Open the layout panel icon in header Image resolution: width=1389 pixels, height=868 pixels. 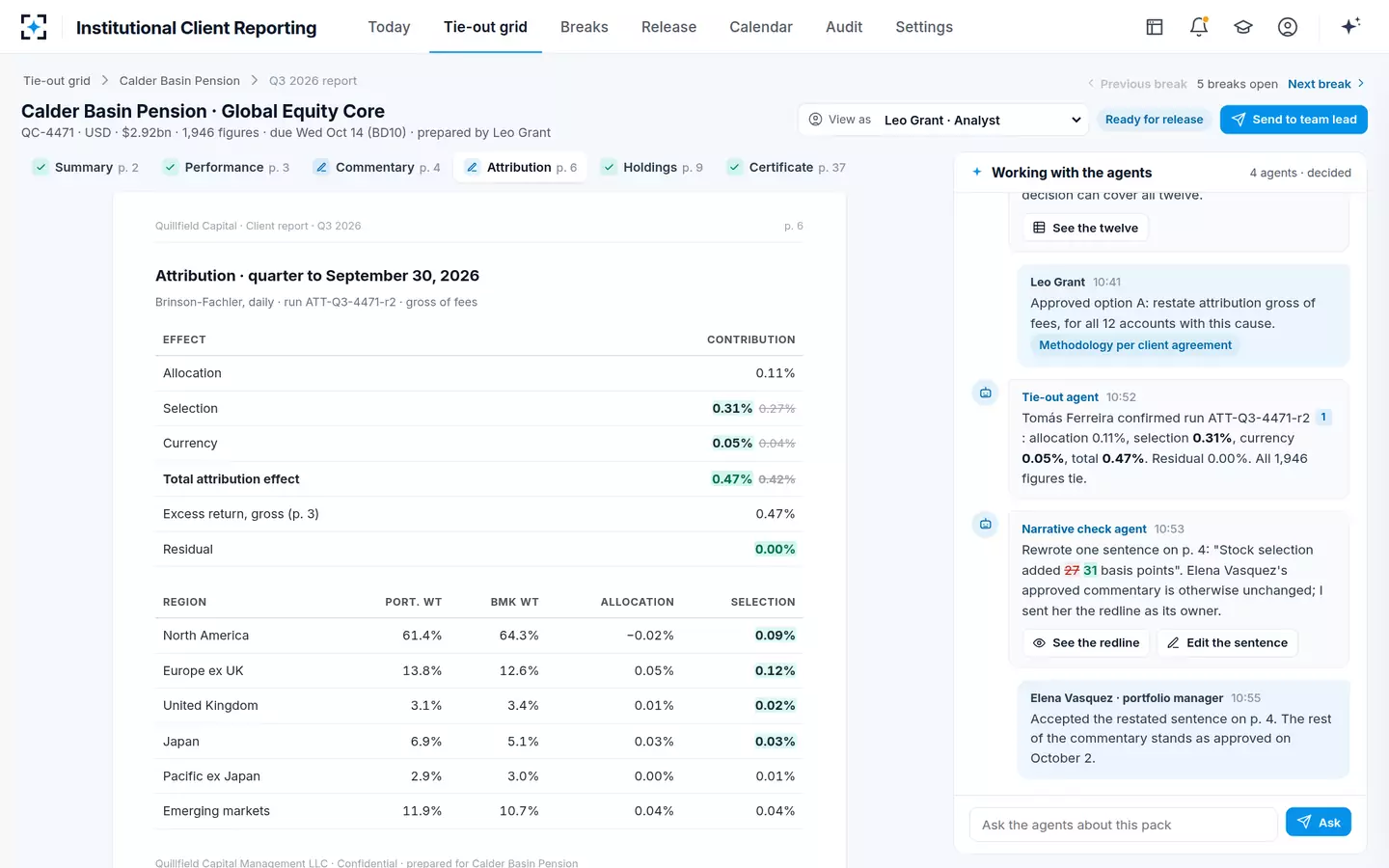[x=1155, y=27]
